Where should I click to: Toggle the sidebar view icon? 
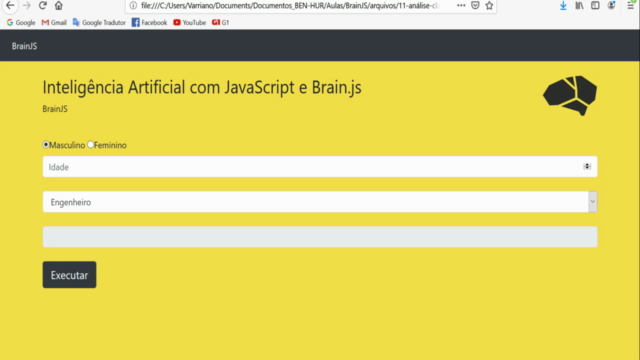(595, 5)
